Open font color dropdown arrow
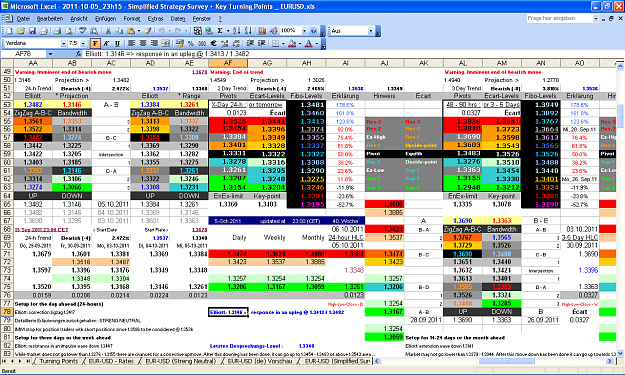The height and width of the screenshot is (375, 625). tap(316, 43)
